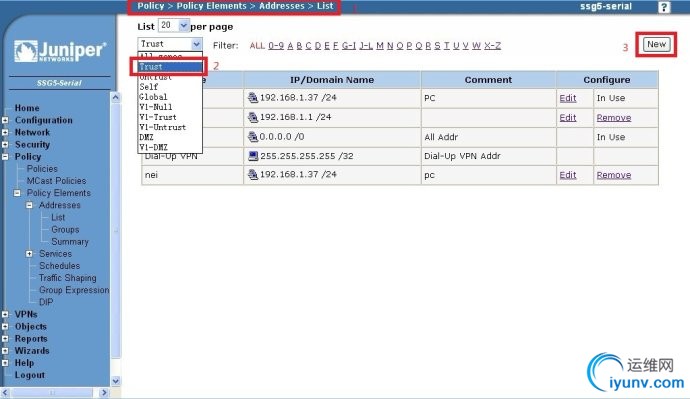
Task: Select Global in the zone list
Action: [x=170, y=97]
